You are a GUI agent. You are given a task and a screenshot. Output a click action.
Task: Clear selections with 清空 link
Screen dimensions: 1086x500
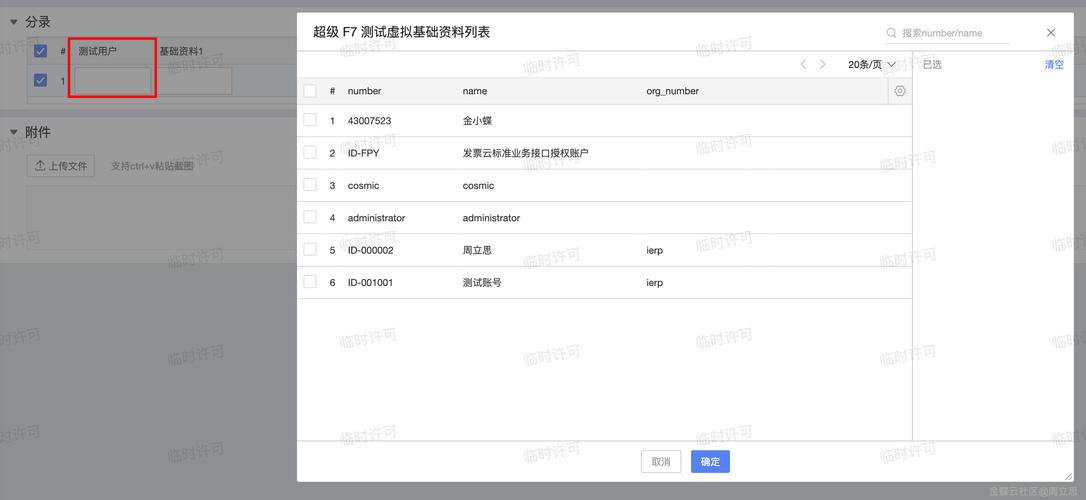(1054, 64)
